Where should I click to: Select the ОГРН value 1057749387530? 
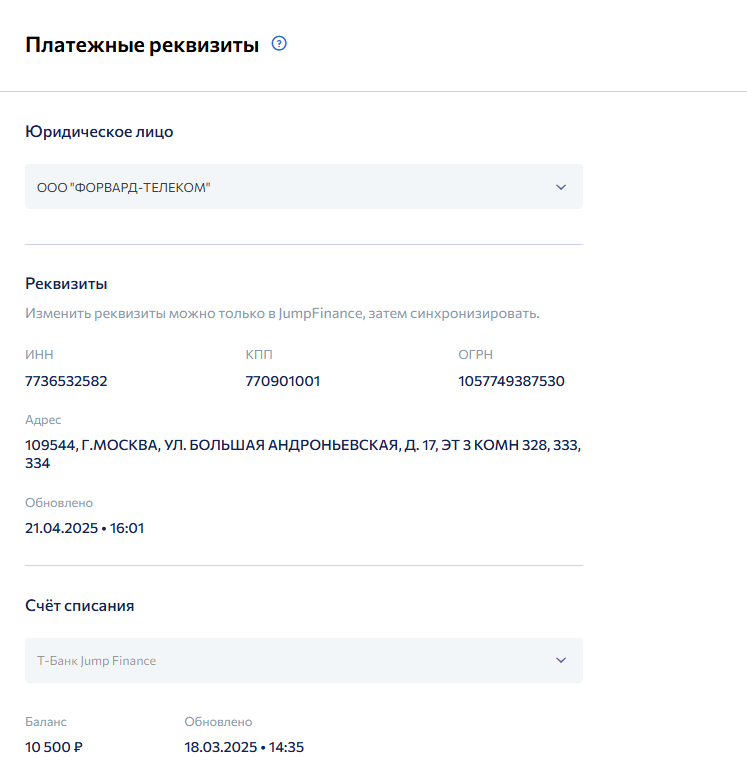(x=511, y=381)
